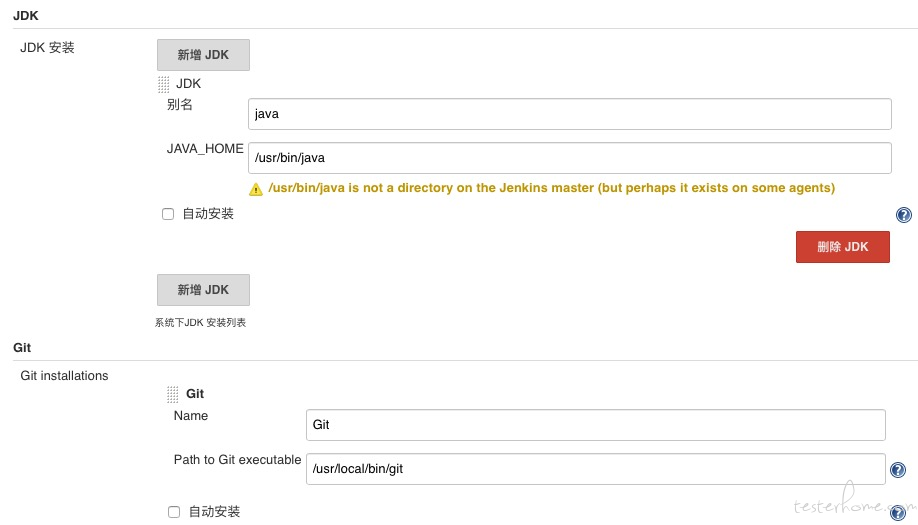Click the 自动安装 label under JAVA_HOME
This screenshot has height=525, width=918.
[208, 214]
